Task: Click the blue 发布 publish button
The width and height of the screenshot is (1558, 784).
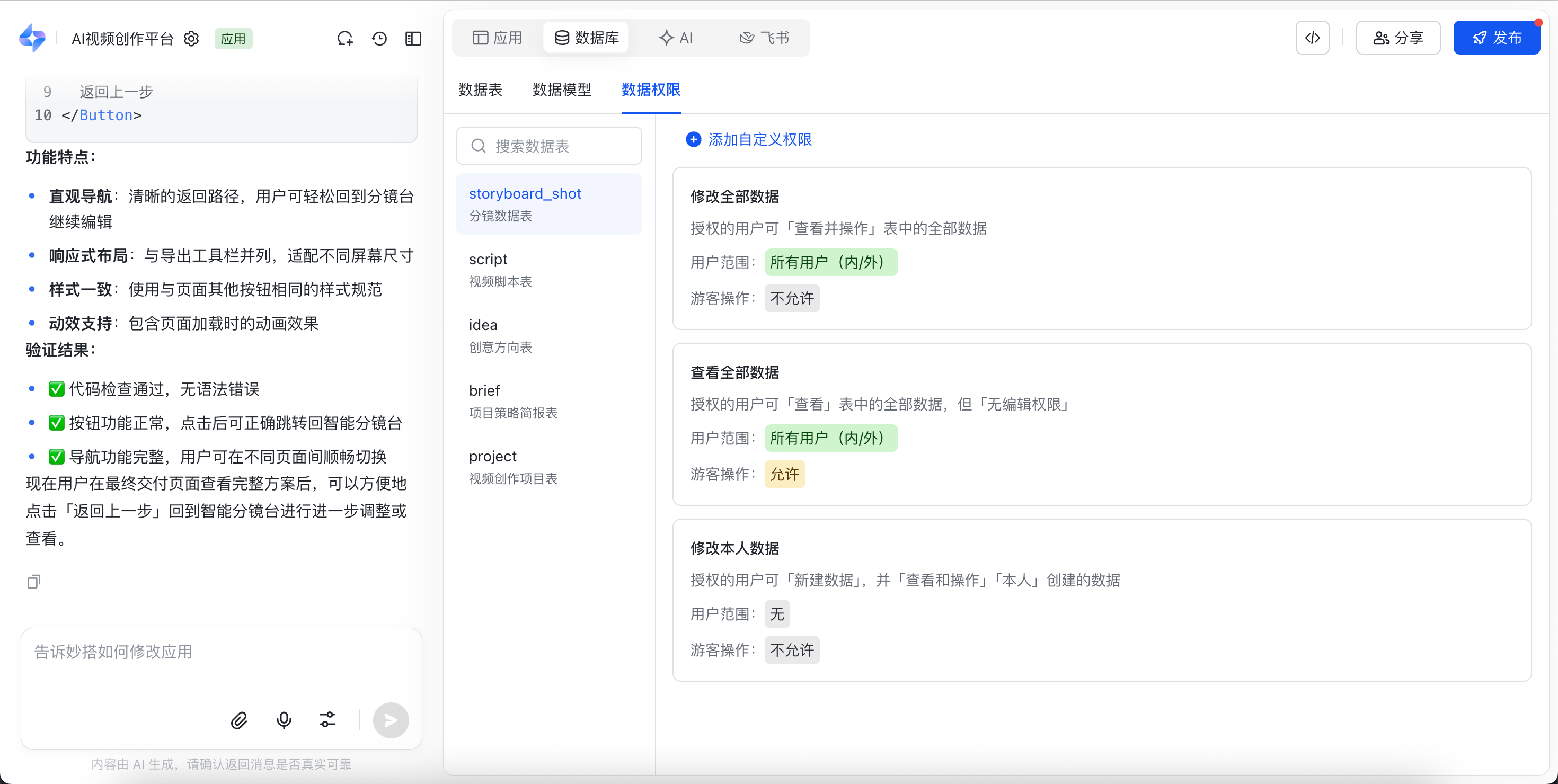Action: click(x=1497, y=38)
